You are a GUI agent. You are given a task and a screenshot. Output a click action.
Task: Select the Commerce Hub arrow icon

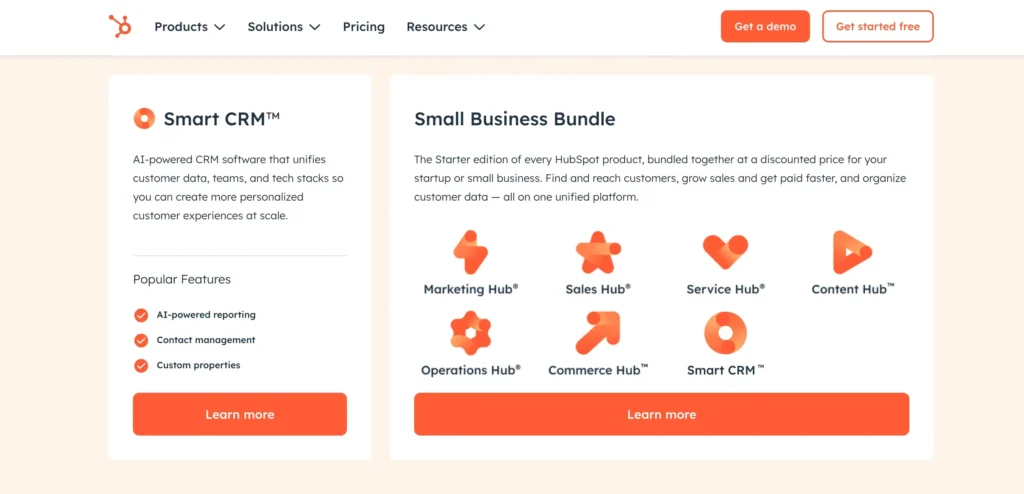click(x=598, y=333)
